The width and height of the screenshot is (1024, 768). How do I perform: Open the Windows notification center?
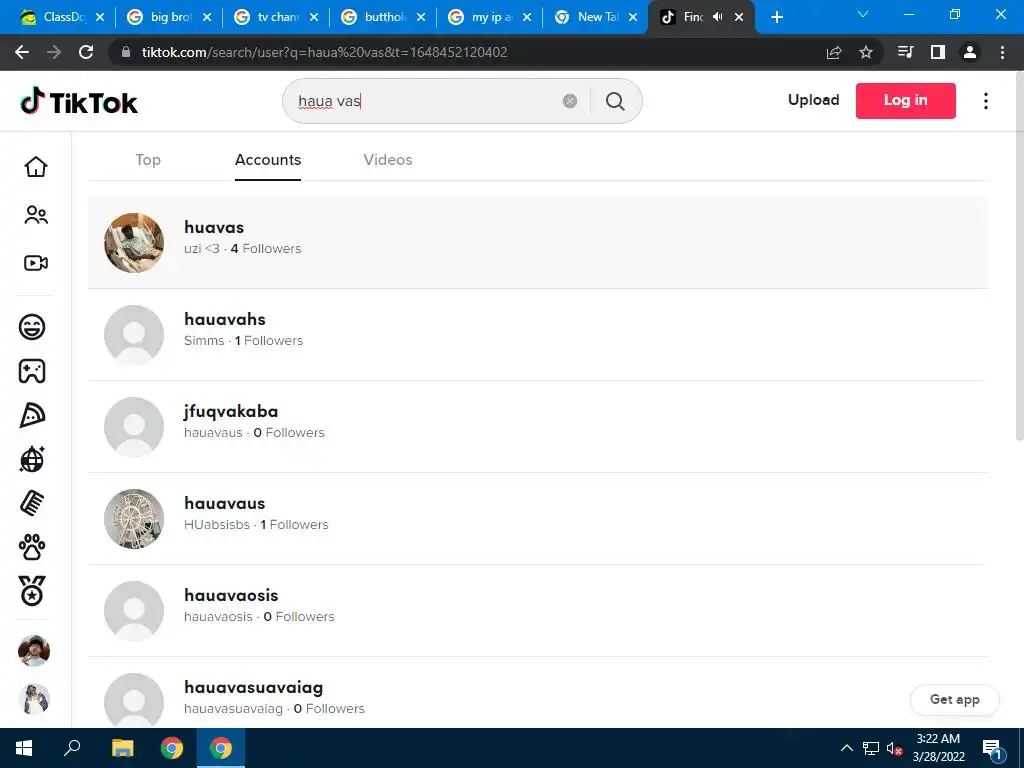(992, 749)
